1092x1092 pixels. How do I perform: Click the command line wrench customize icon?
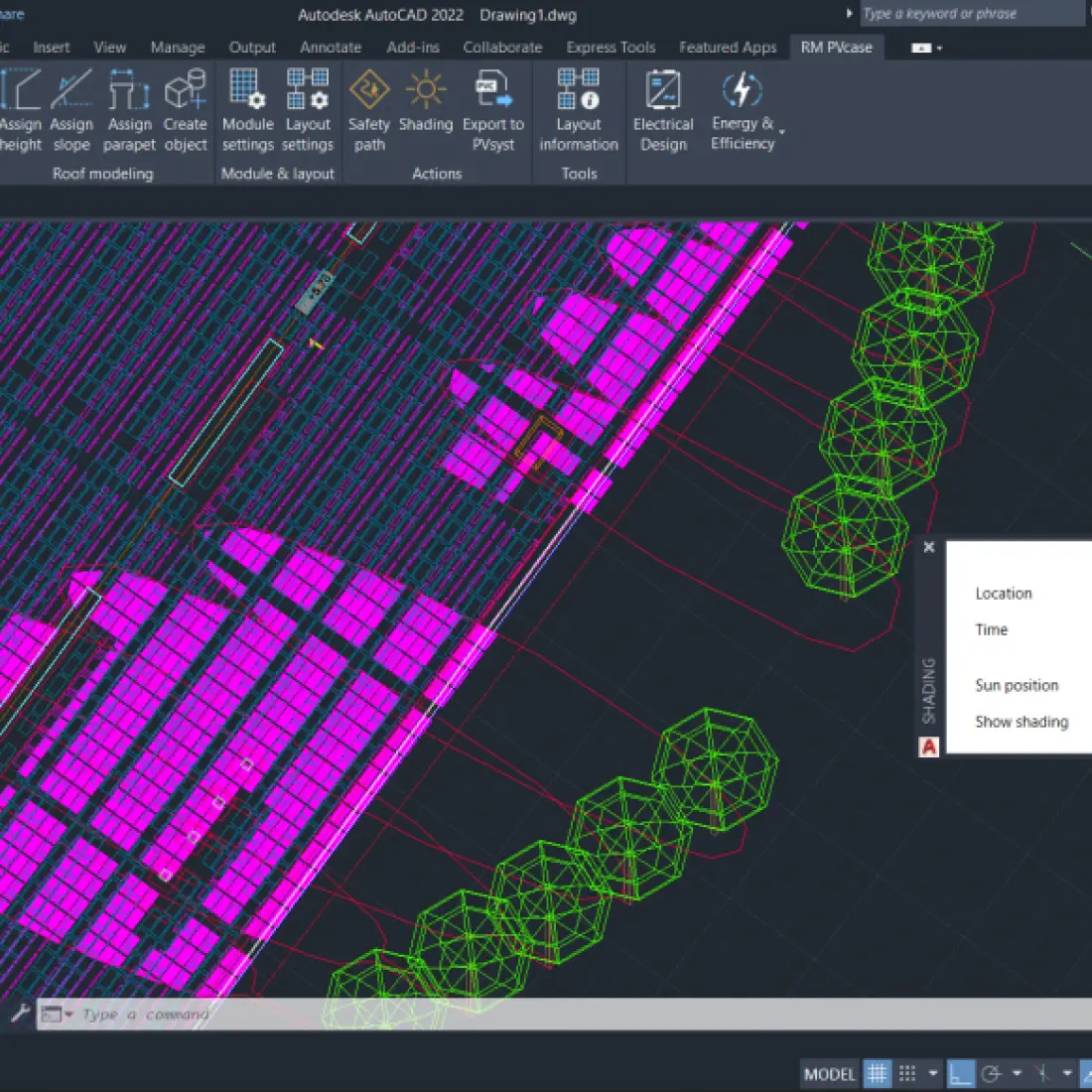point(20,1014)
